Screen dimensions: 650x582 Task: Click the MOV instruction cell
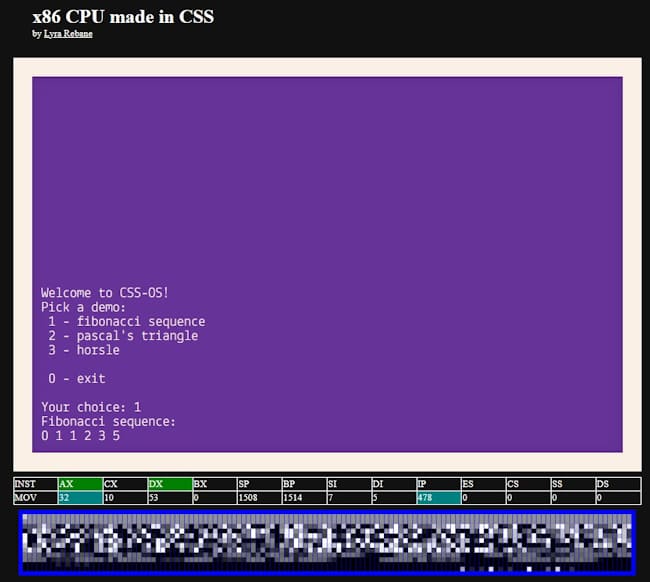pyautogui.click(x=36, y=497)
